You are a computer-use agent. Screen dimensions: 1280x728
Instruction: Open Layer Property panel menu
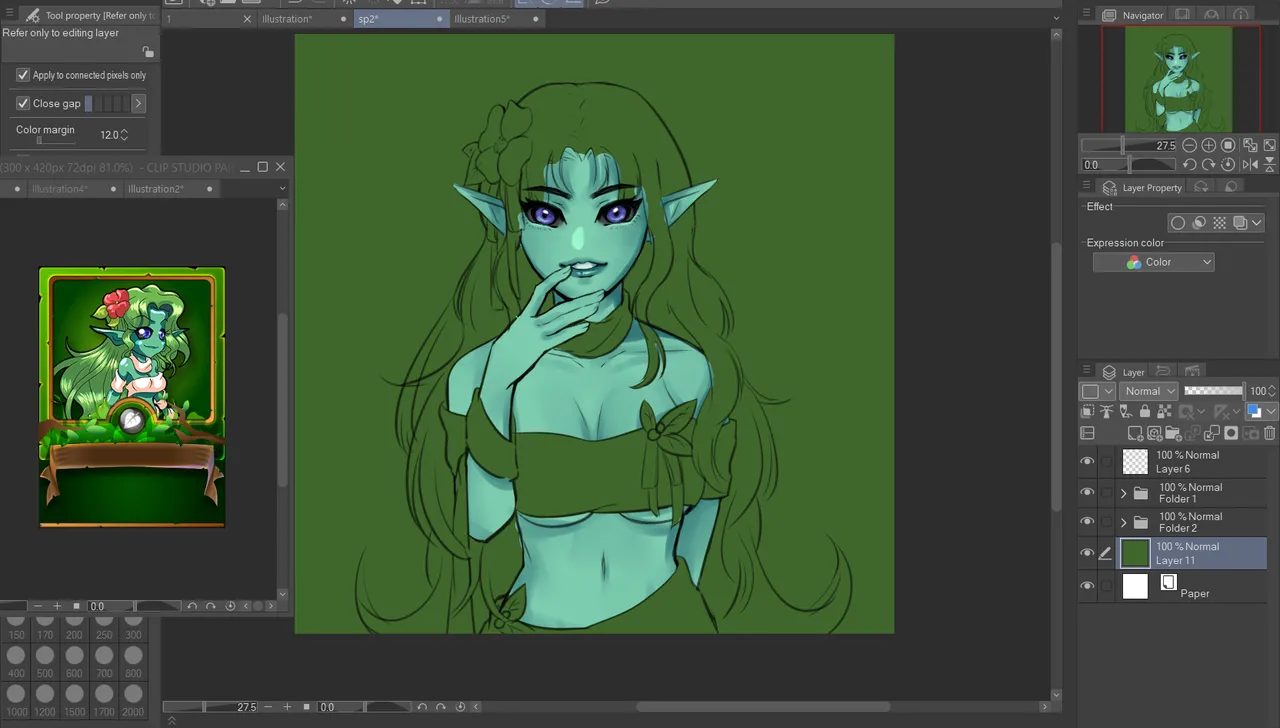tap(1087, 187)
